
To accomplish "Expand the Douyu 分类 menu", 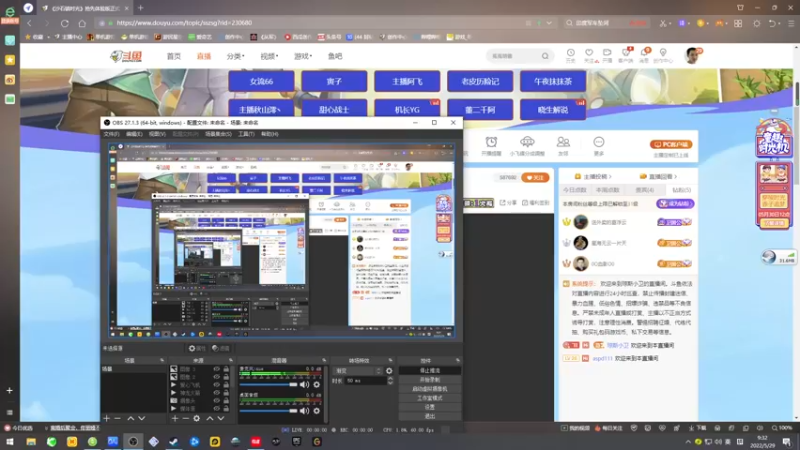I will 235,56.
